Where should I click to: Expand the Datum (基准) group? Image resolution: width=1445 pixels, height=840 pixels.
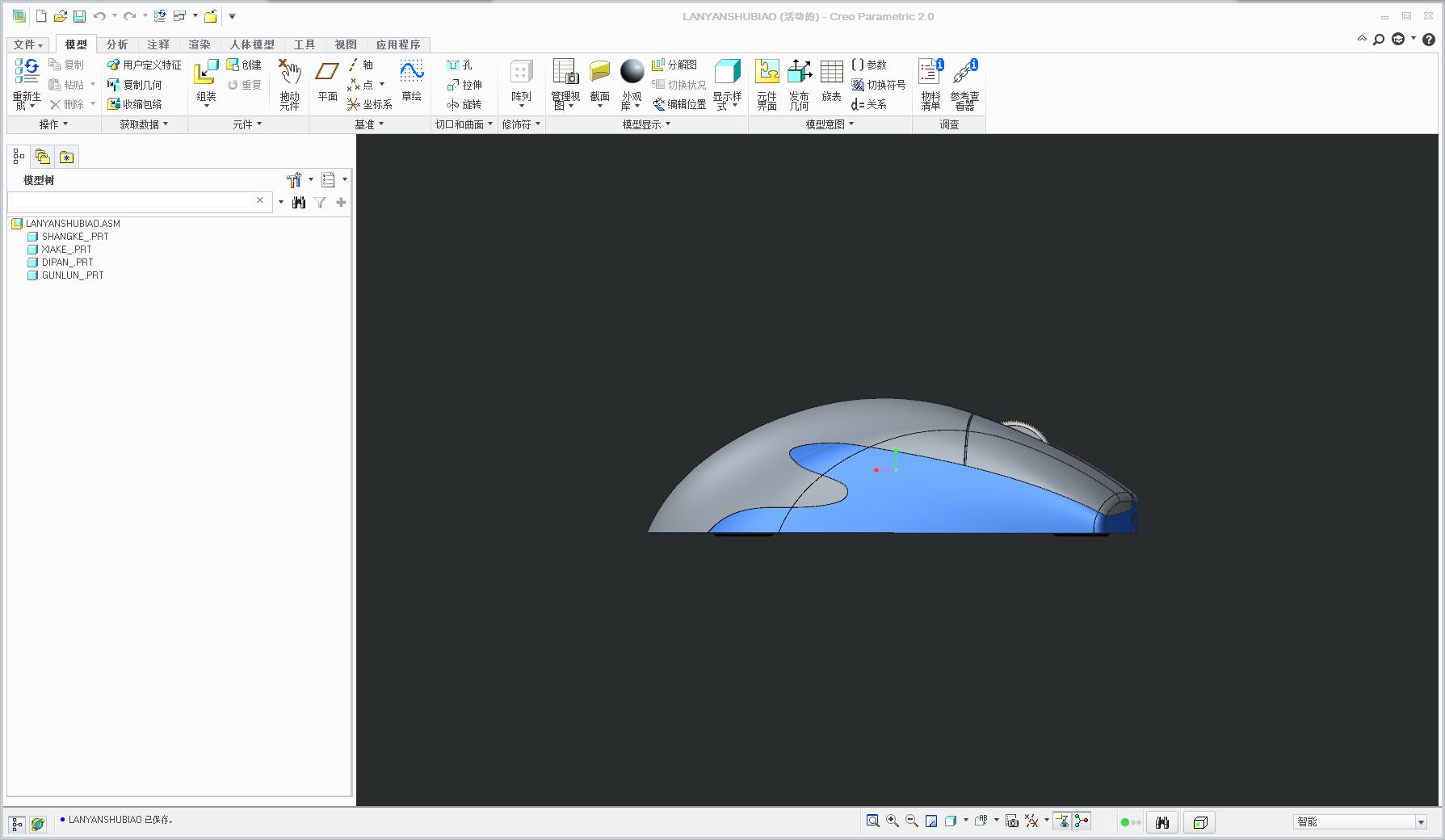[369, 124]
